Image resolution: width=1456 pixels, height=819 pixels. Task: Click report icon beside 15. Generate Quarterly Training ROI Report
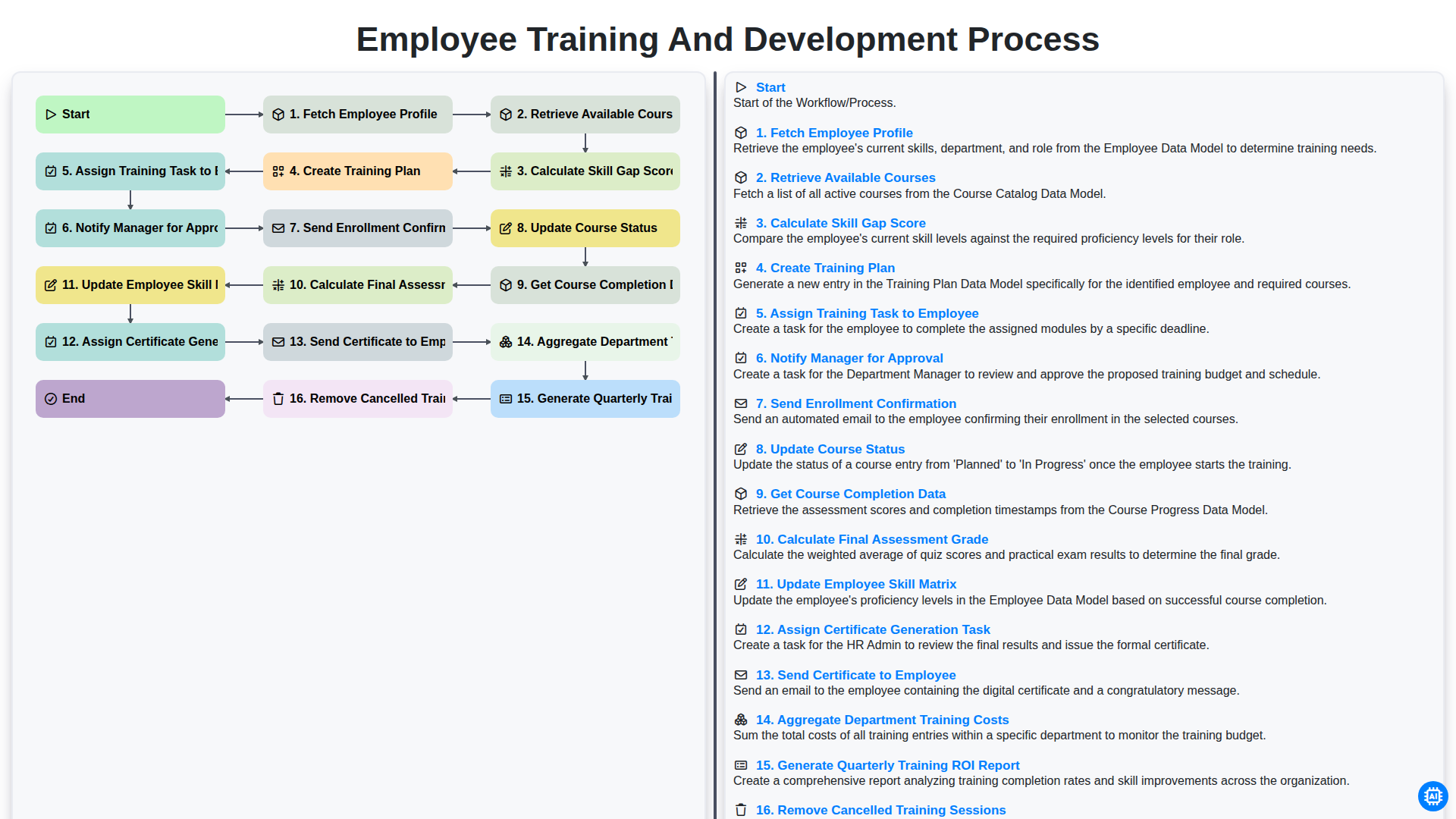[741, 765]
